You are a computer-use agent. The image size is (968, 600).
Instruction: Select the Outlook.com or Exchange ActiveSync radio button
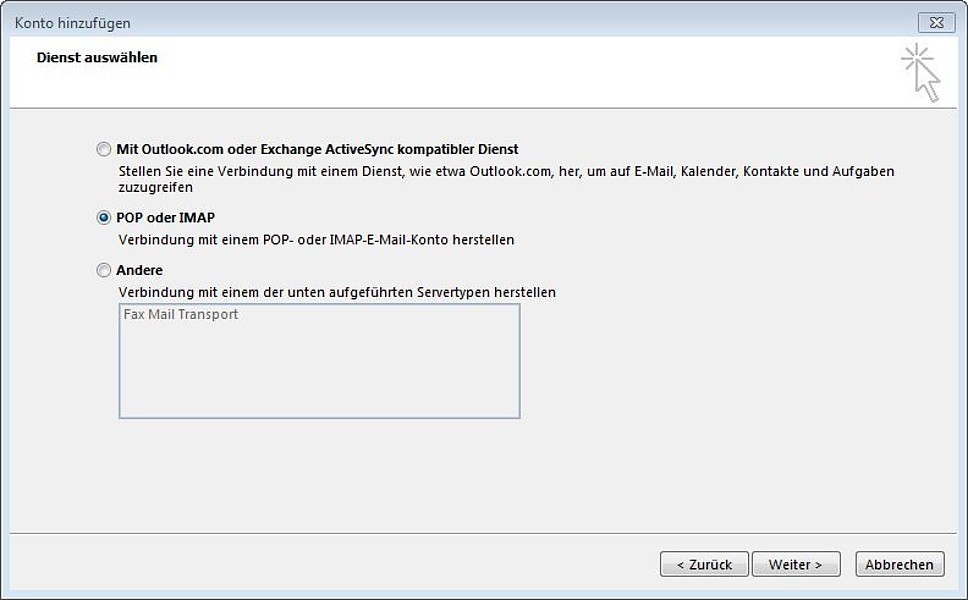coord(104,149)
